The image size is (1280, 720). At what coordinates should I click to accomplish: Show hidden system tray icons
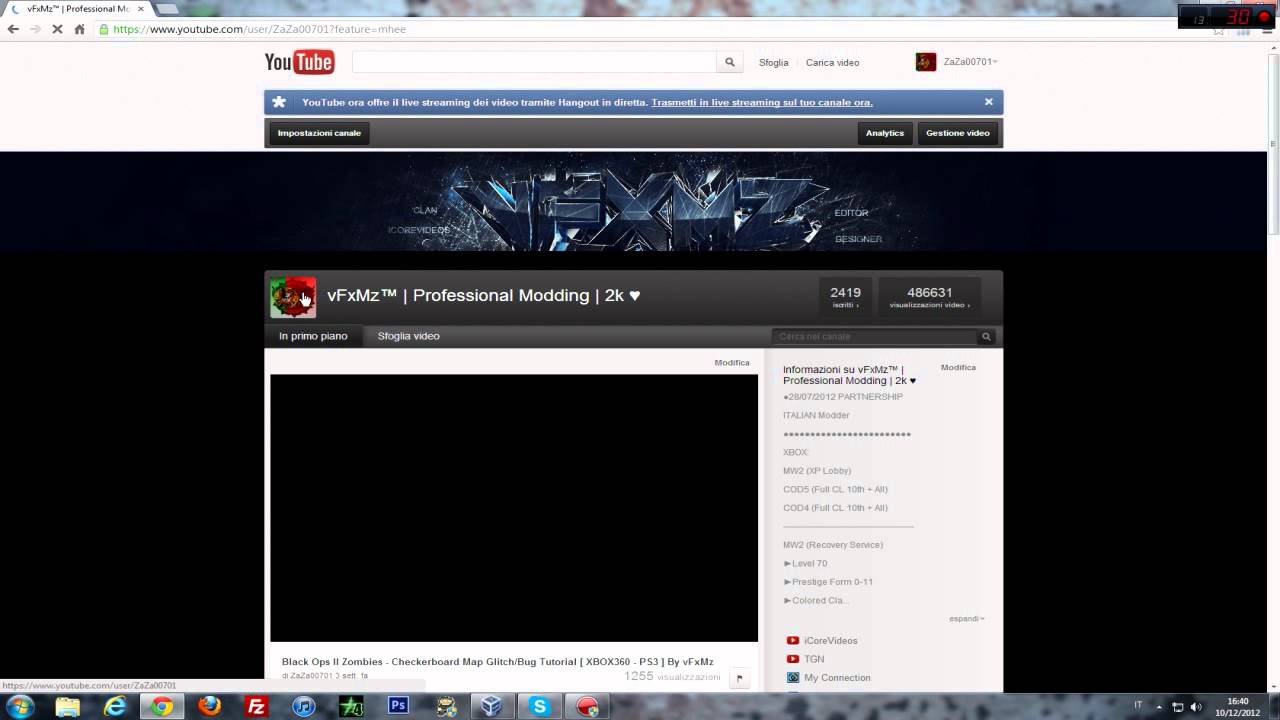point(1159,707)
